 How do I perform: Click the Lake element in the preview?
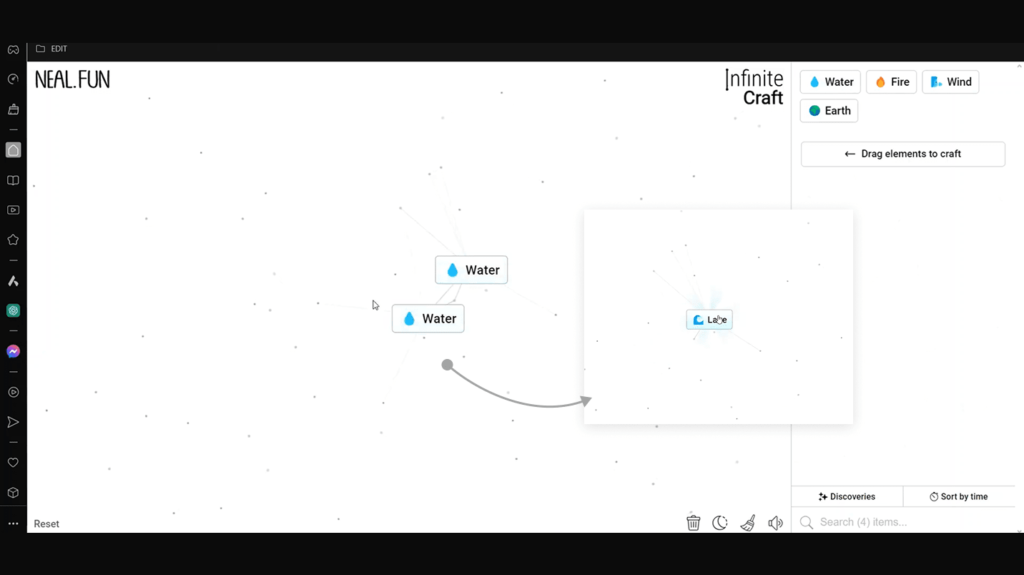[x=709, y=320]
